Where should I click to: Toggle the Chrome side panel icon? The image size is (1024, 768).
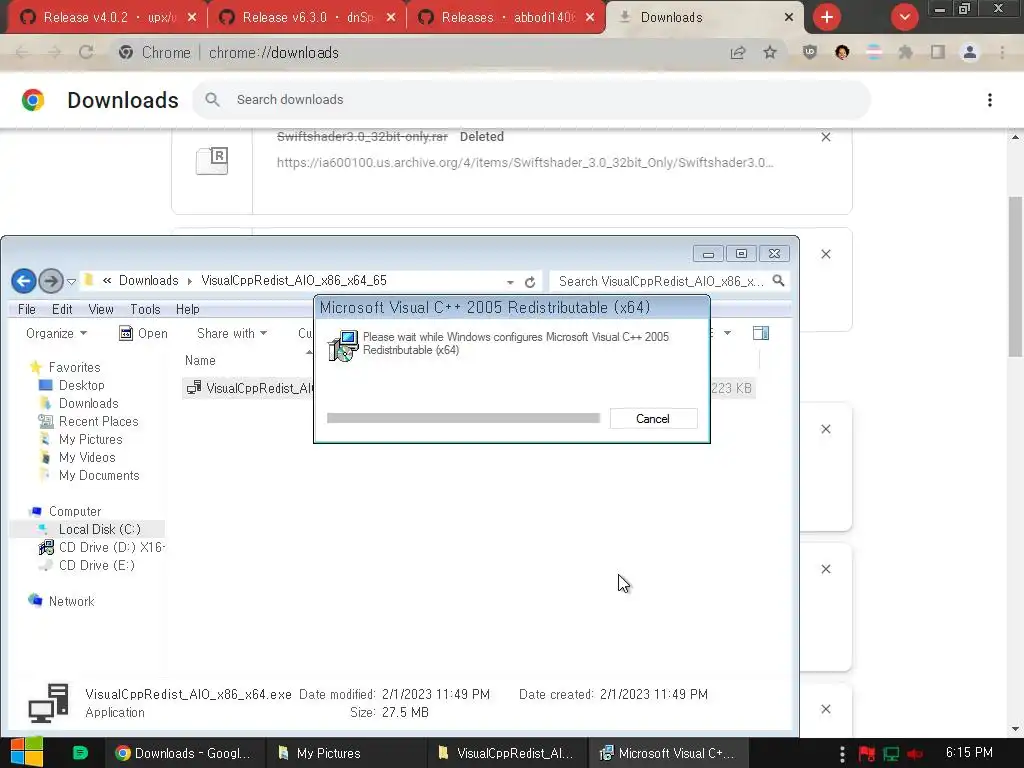[938, 52]
